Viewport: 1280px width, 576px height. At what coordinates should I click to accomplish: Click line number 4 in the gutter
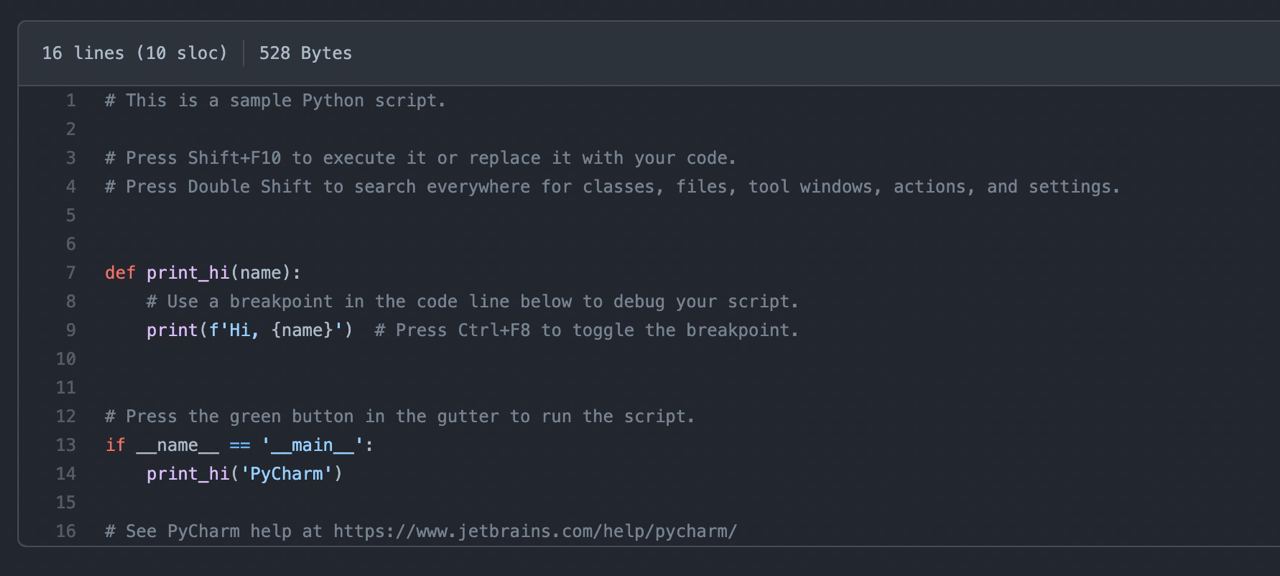click(x=71, y=187)
